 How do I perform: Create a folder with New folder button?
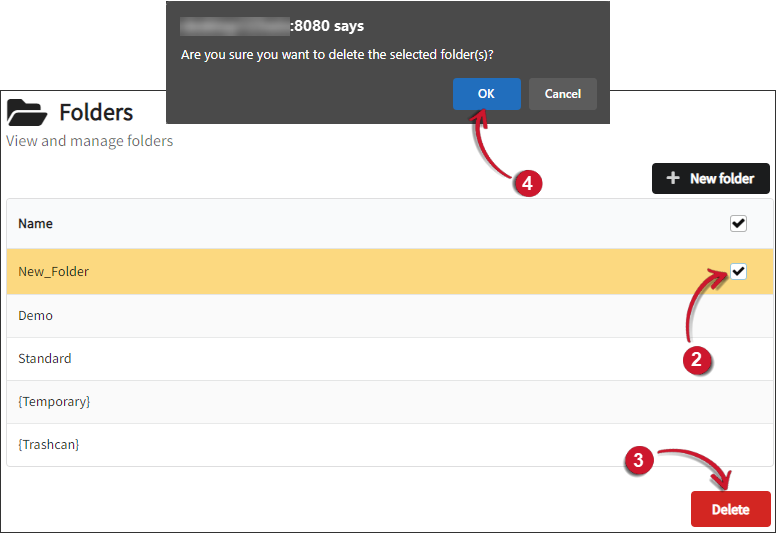coord(711,178)
